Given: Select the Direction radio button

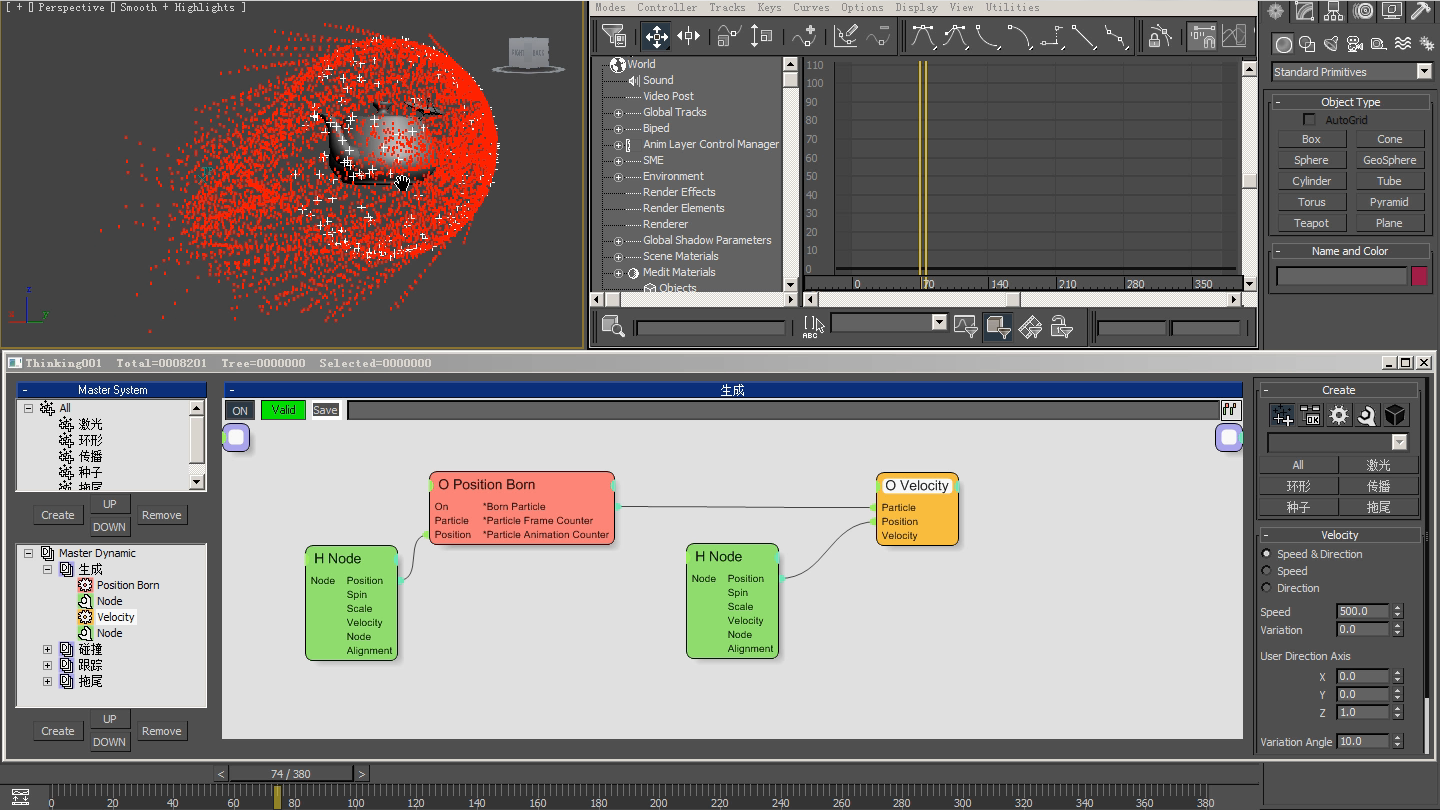Looking at the screenshot, I should coord(1267,587).
